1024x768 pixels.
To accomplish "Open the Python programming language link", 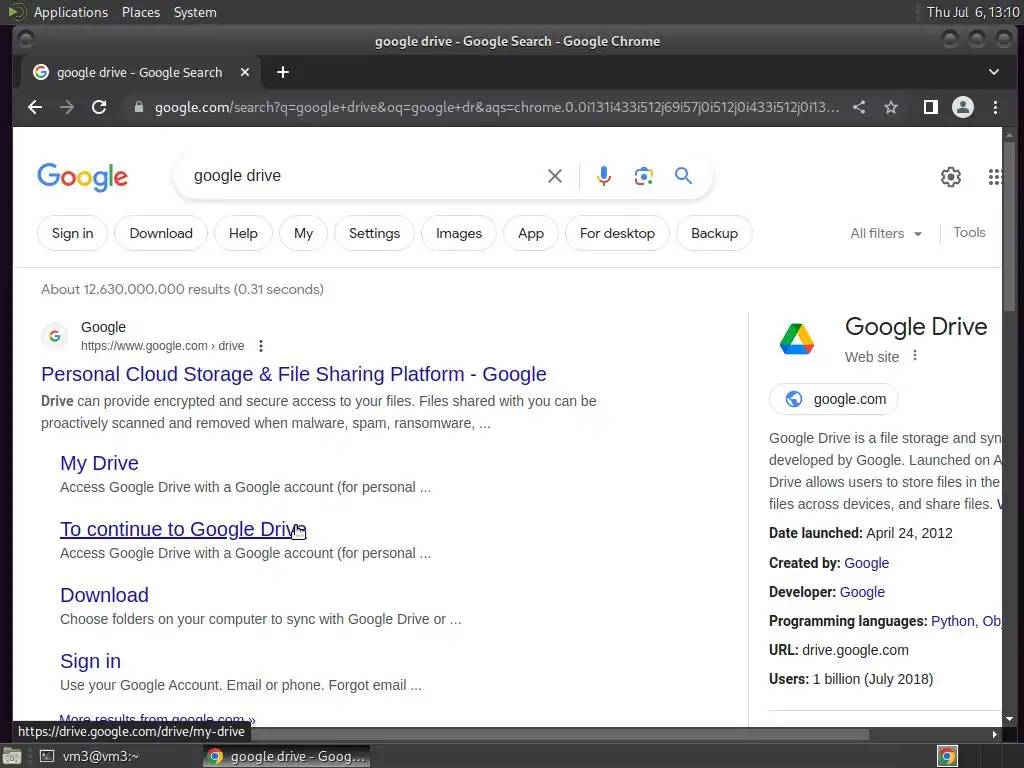I will coord(952,621).
